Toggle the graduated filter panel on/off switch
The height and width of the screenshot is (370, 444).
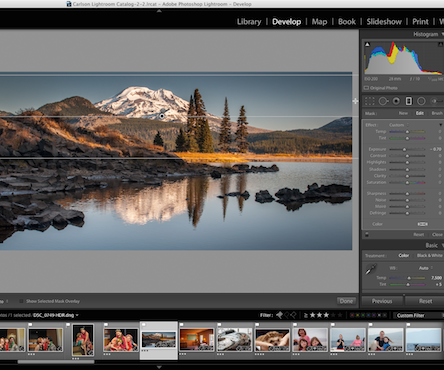(367, 234)
